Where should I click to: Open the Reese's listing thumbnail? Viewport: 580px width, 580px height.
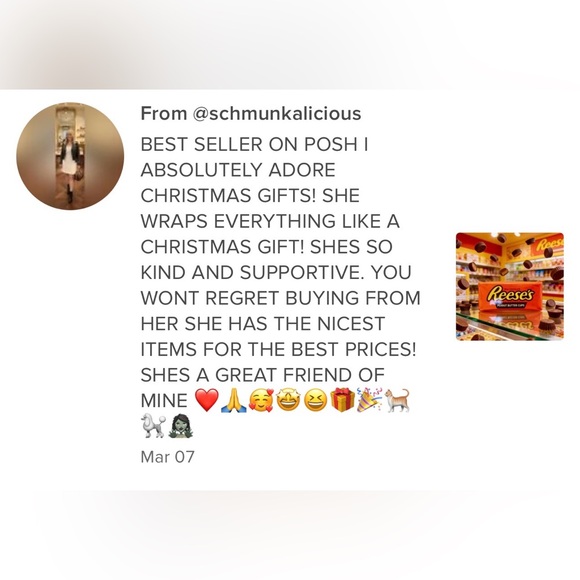[510, 286]
